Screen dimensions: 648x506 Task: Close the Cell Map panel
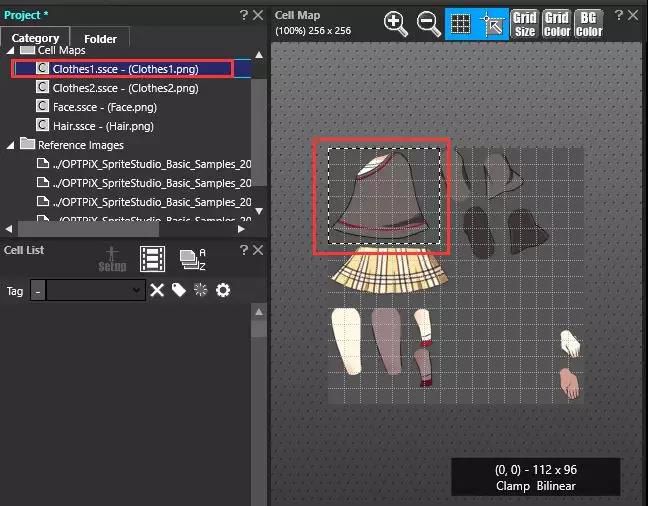point(633,15)
